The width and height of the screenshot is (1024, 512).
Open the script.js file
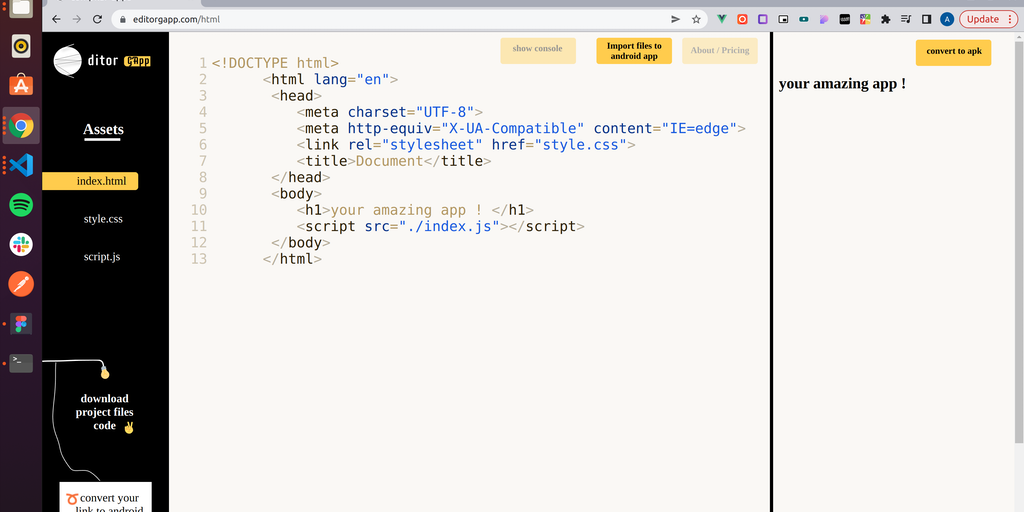102,257
